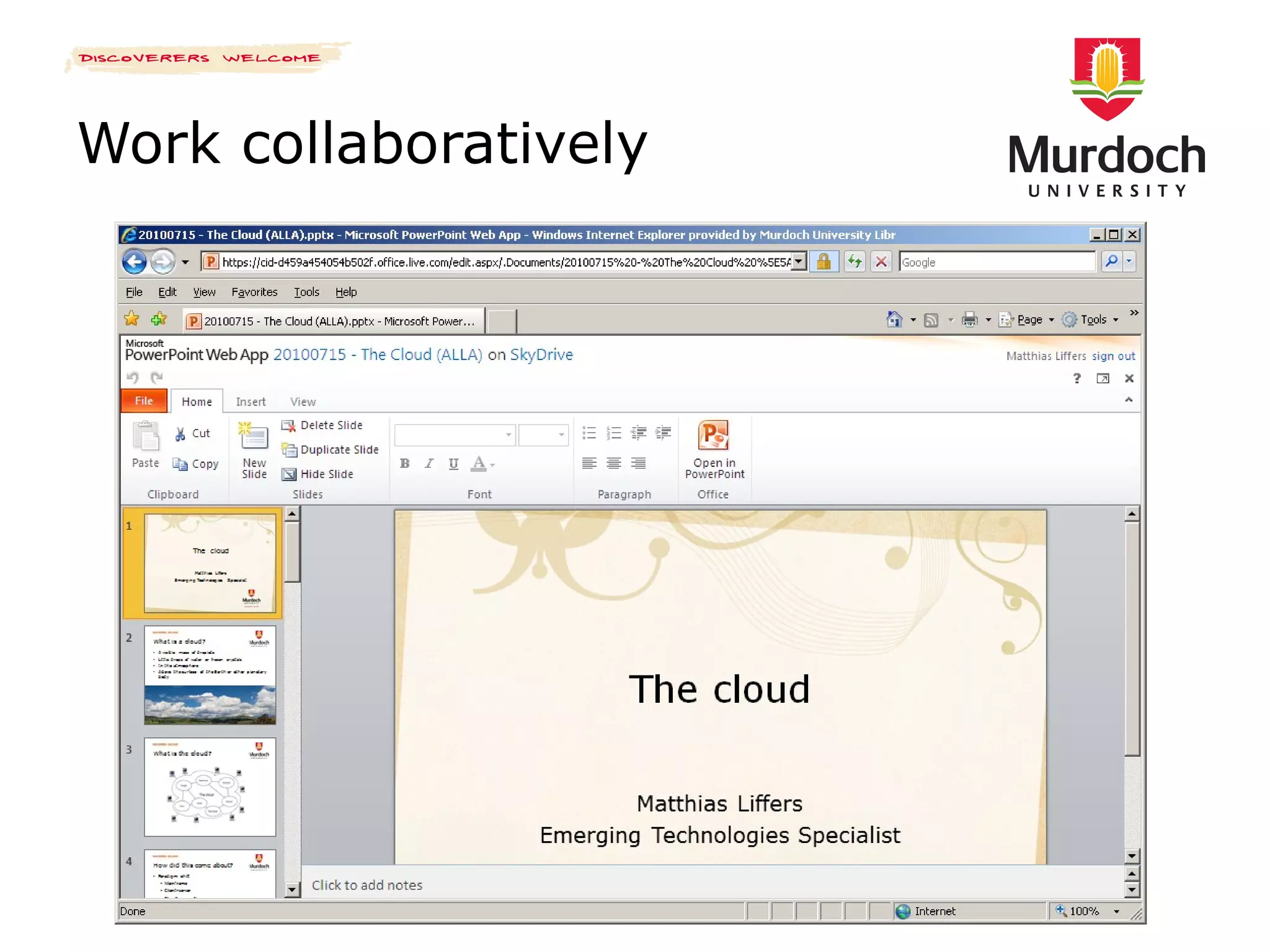The width and height of the screenshot is (1270, 952).
Task: Select slide 3 thumbnail with diagram
Action: coord(210,787)
